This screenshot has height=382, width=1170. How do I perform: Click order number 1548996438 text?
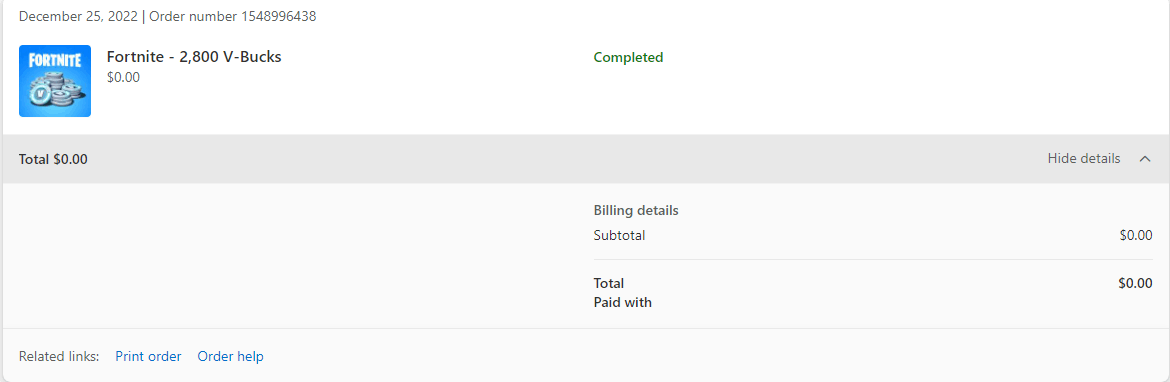(x=233, y=16)
